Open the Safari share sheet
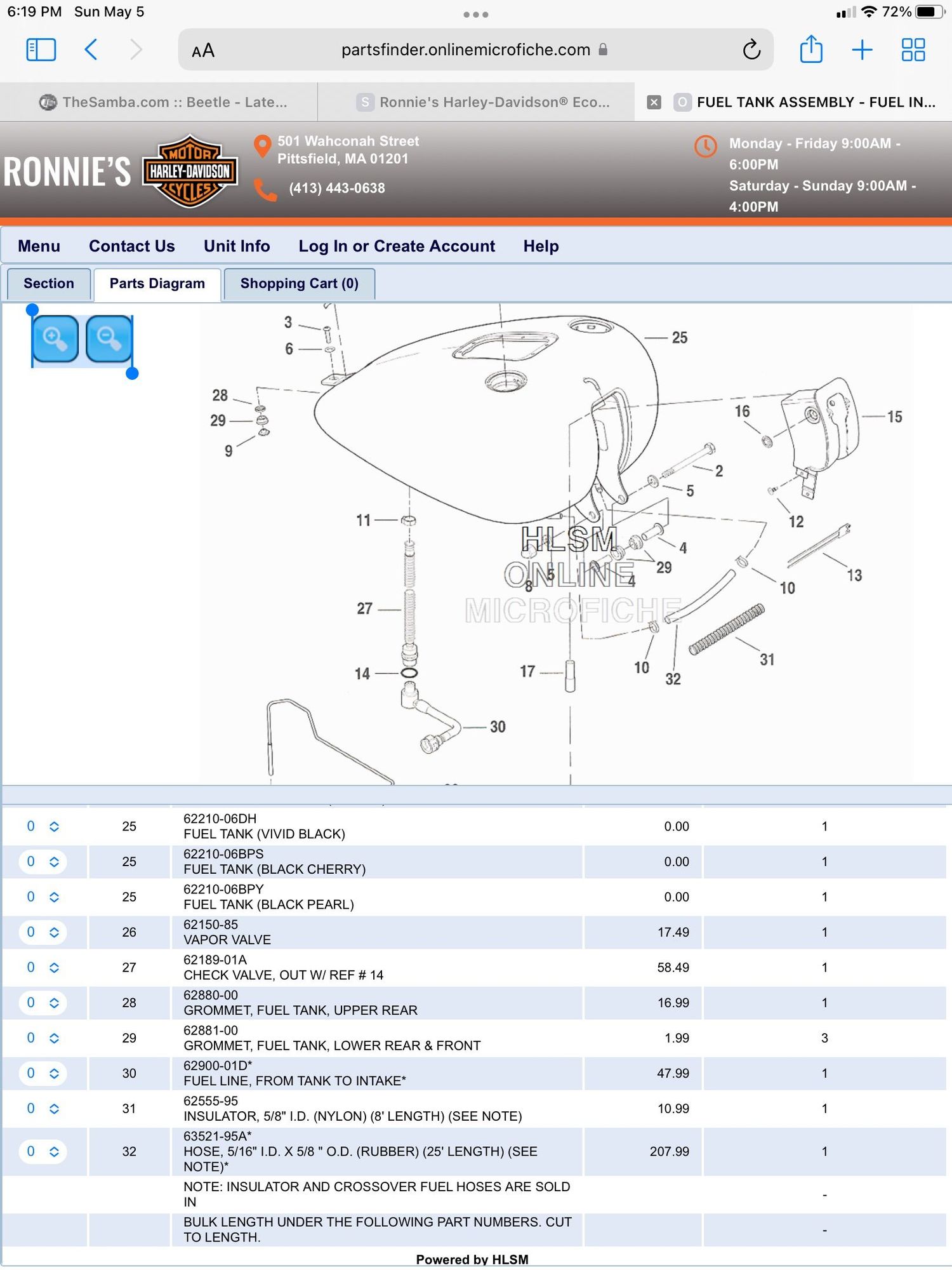The image size is (952, 1270). pyautogui.click(x=810, y=50)
